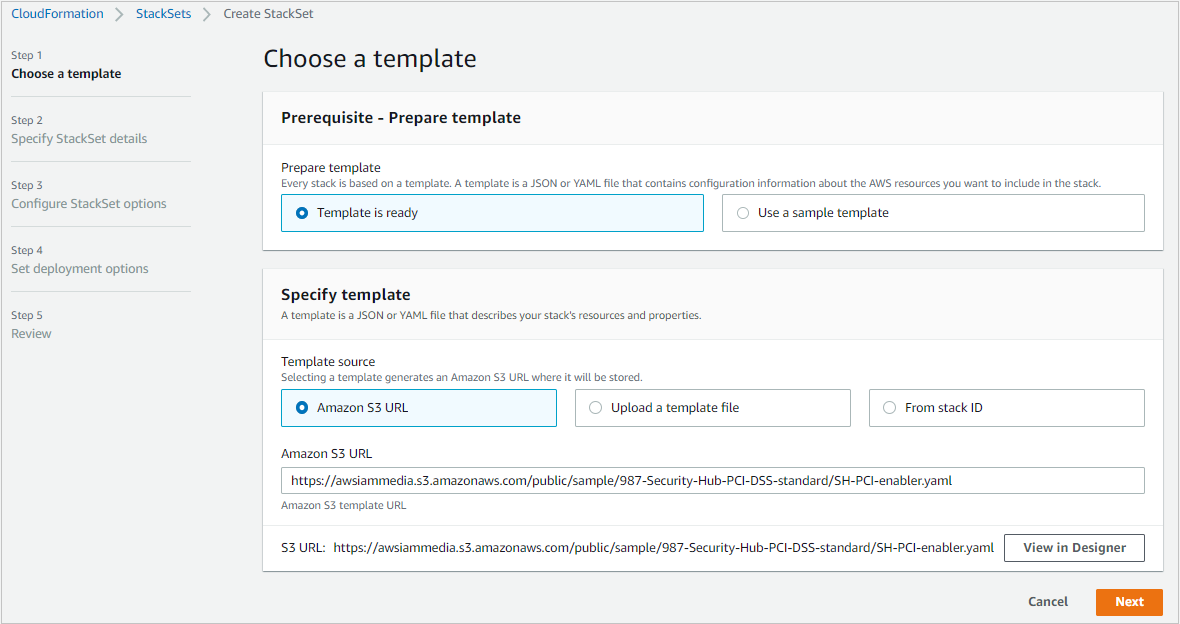Click the Next button
Image resolution: width=1180 pixels, height=624 pixels.
1129,601
